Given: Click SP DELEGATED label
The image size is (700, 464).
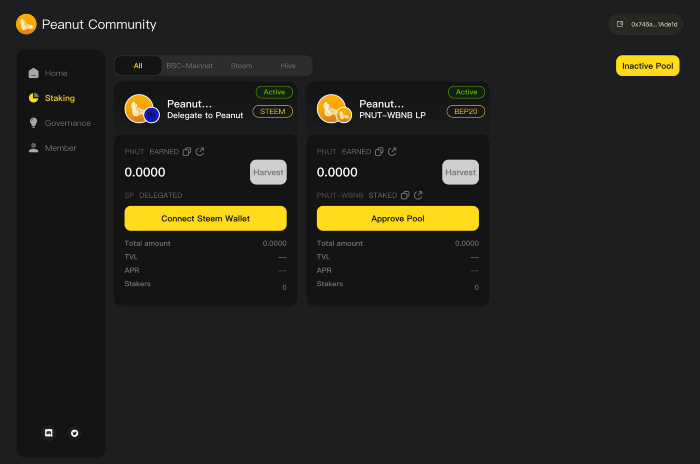Looking at the screenshot, I should [x=153, y=195].
